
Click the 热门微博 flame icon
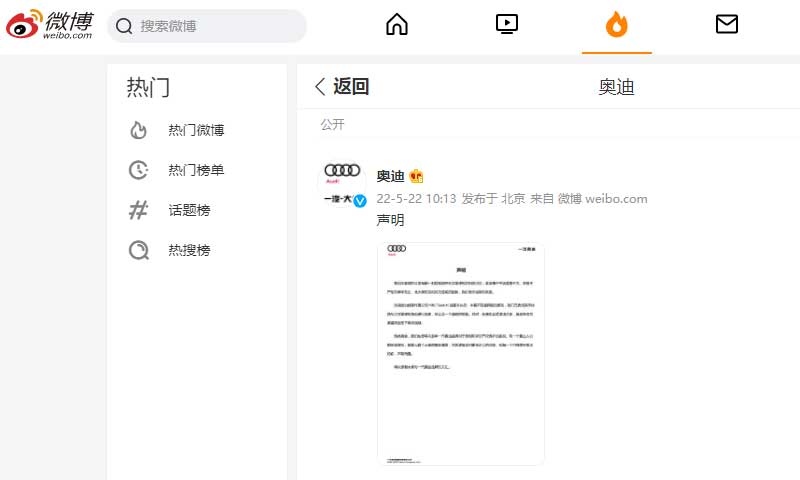pos(138,130)
